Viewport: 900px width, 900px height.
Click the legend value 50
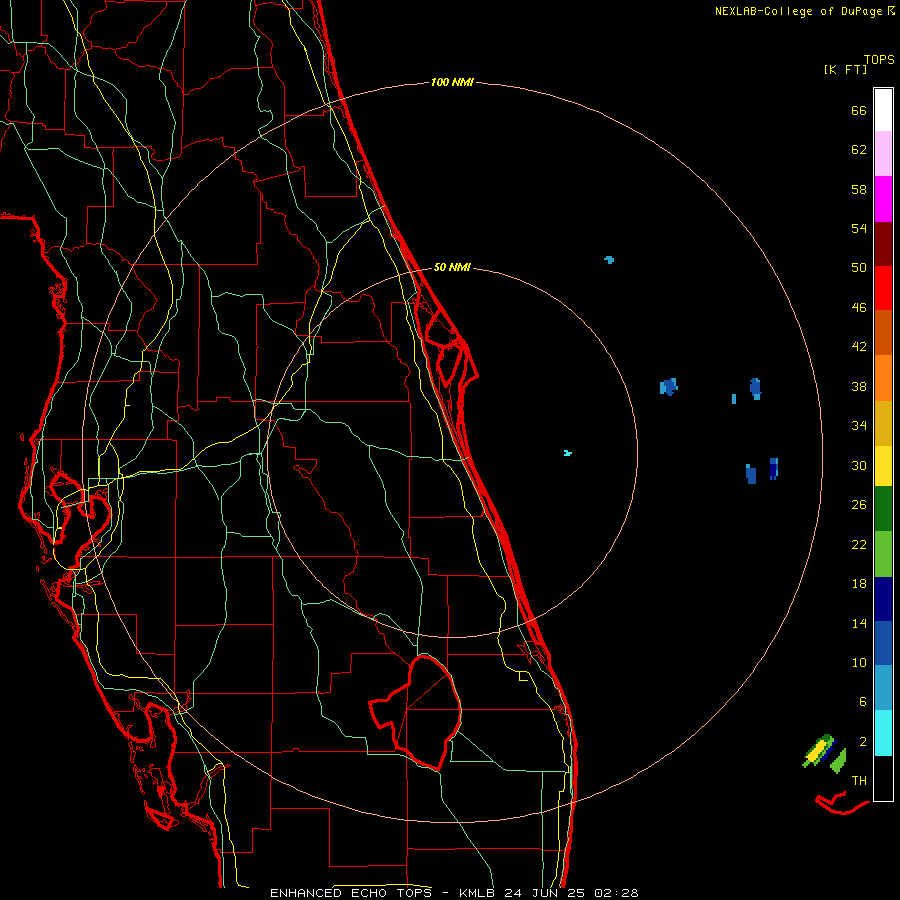pos(859,268)
